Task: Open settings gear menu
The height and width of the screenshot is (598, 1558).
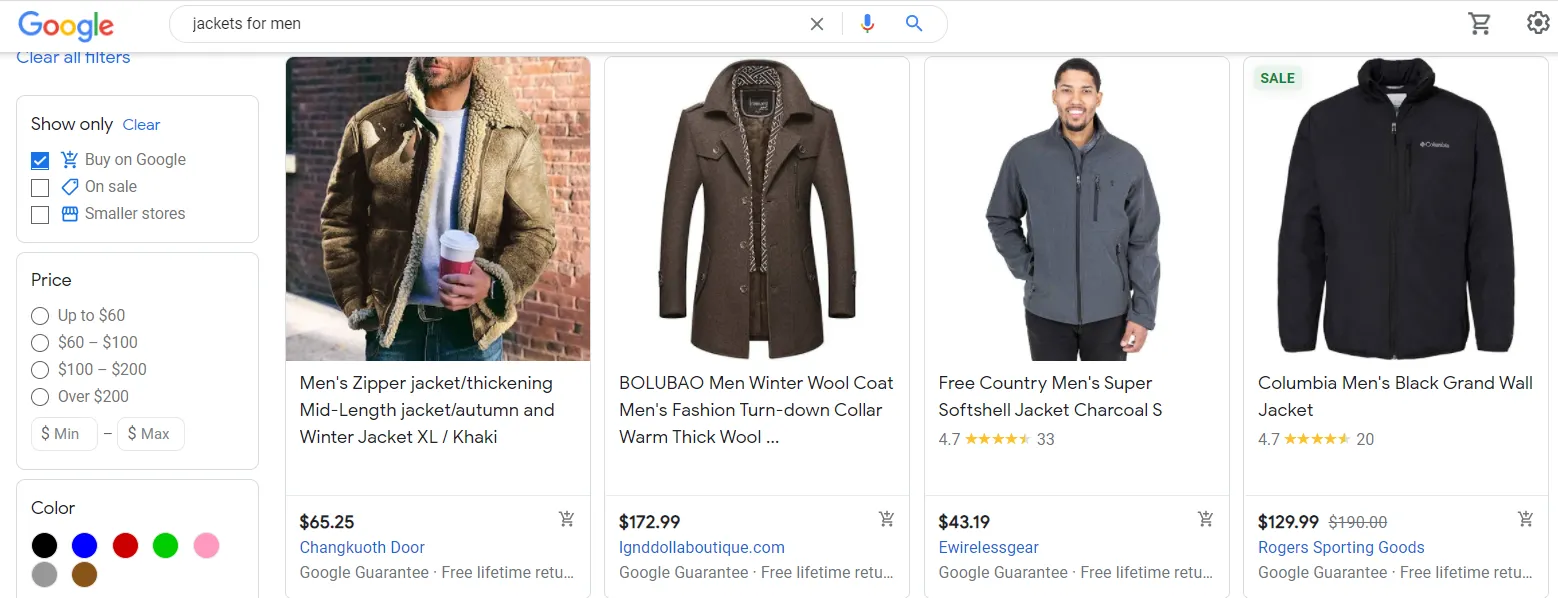Action: click(1537, 23)
